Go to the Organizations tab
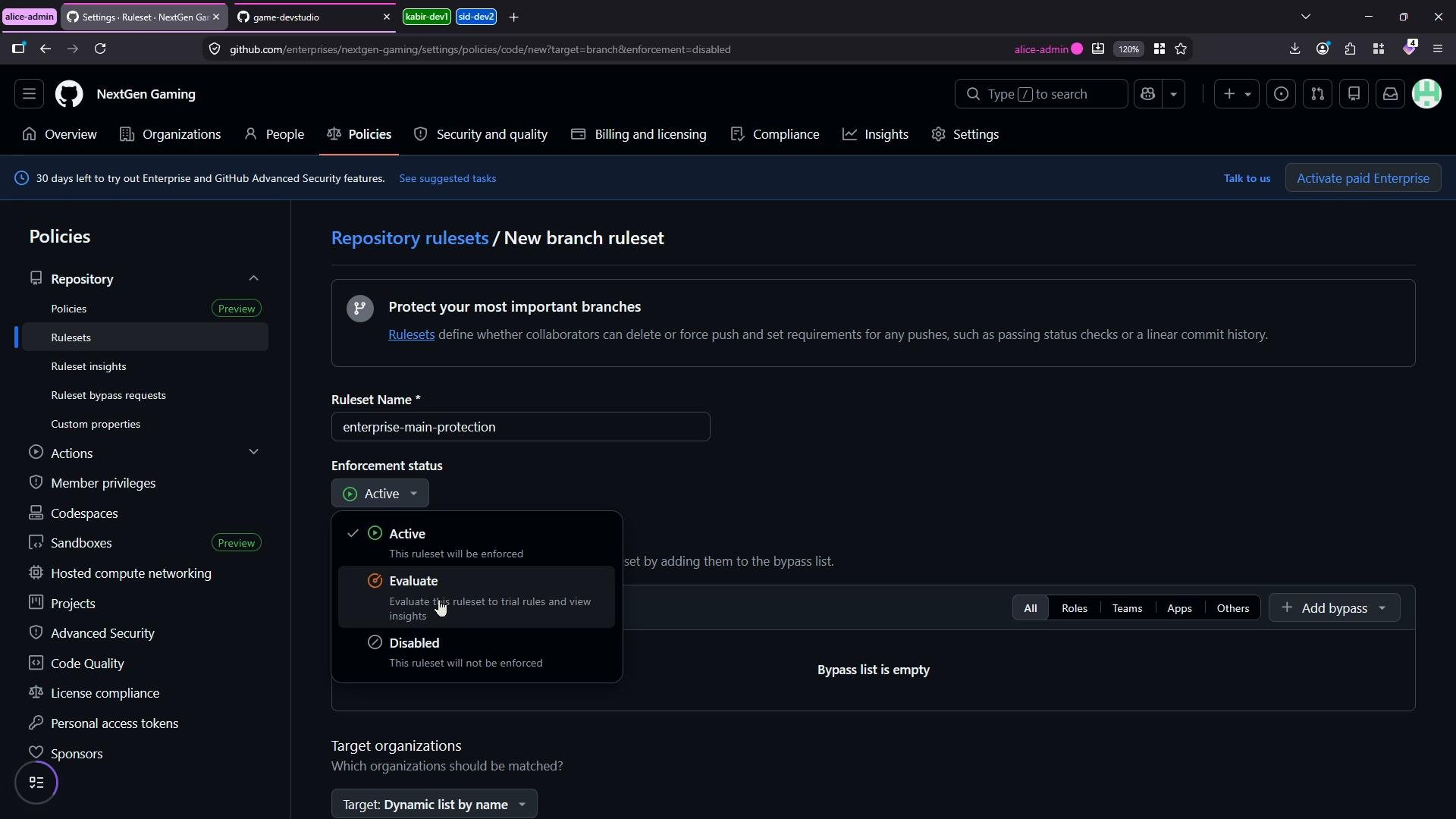This screenshot has height=819, width=1456. coord(171,134)
